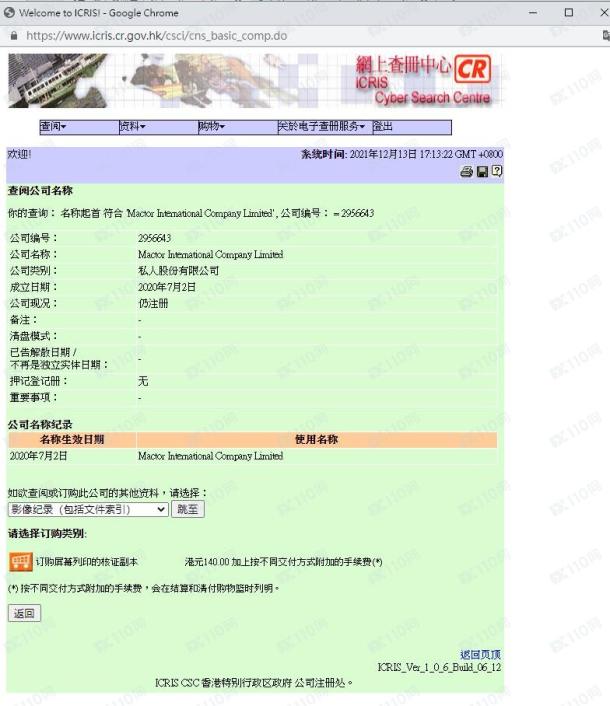This screenshot has width=610, height=706.
Task: Click the lock icon beside URL
Action: tap(14, 36)
